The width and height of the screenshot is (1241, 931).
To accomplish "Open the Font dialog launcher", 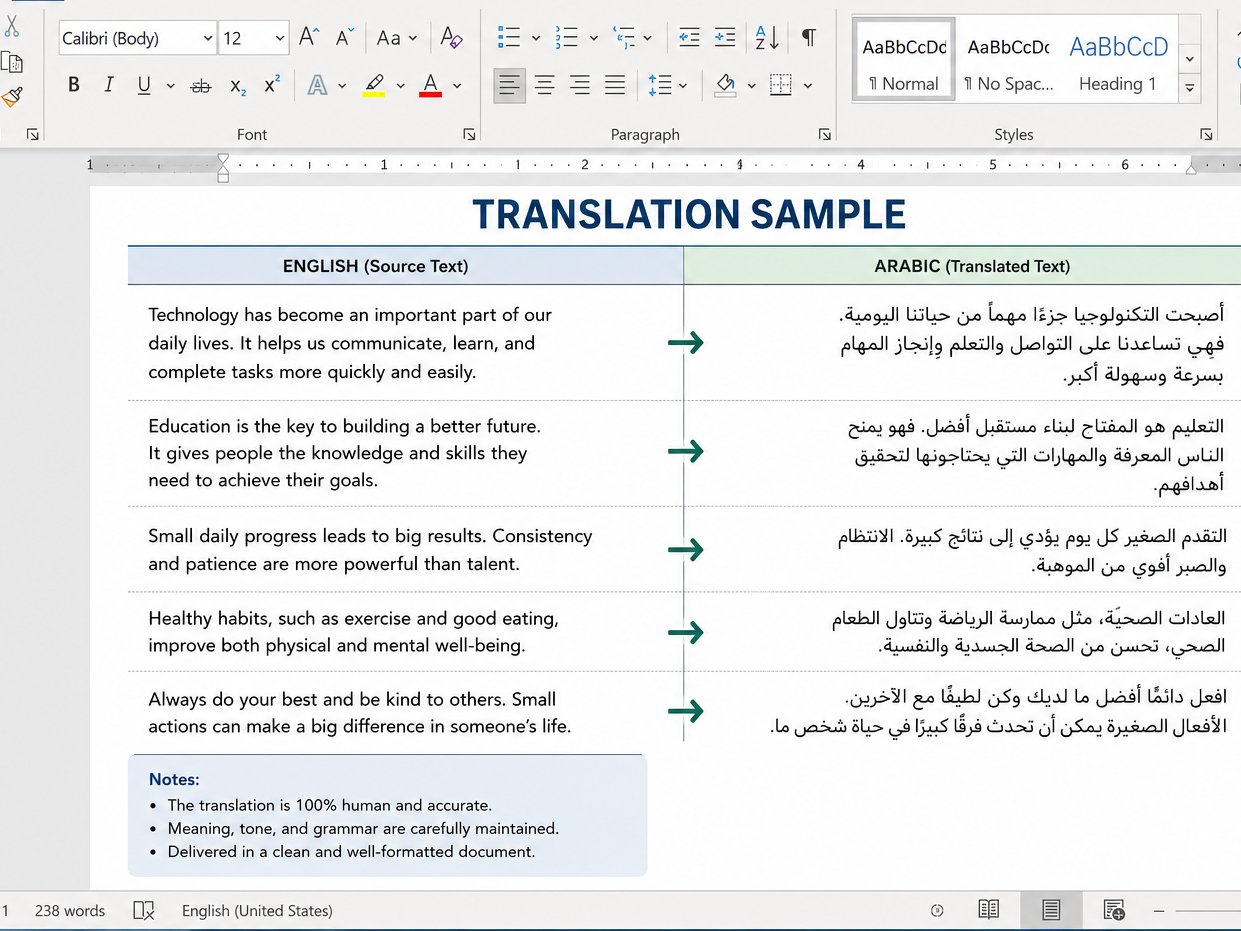I will (470, 134).
